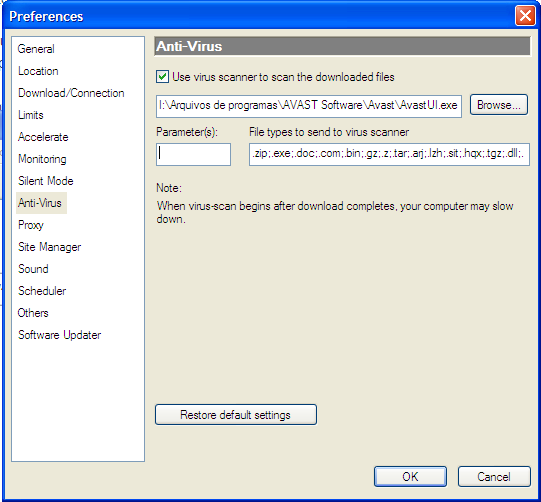Image resolution: width=541 pixels, height=502 pixels.
Task: Confirm preferences with OK
Action: pos(410,477)
